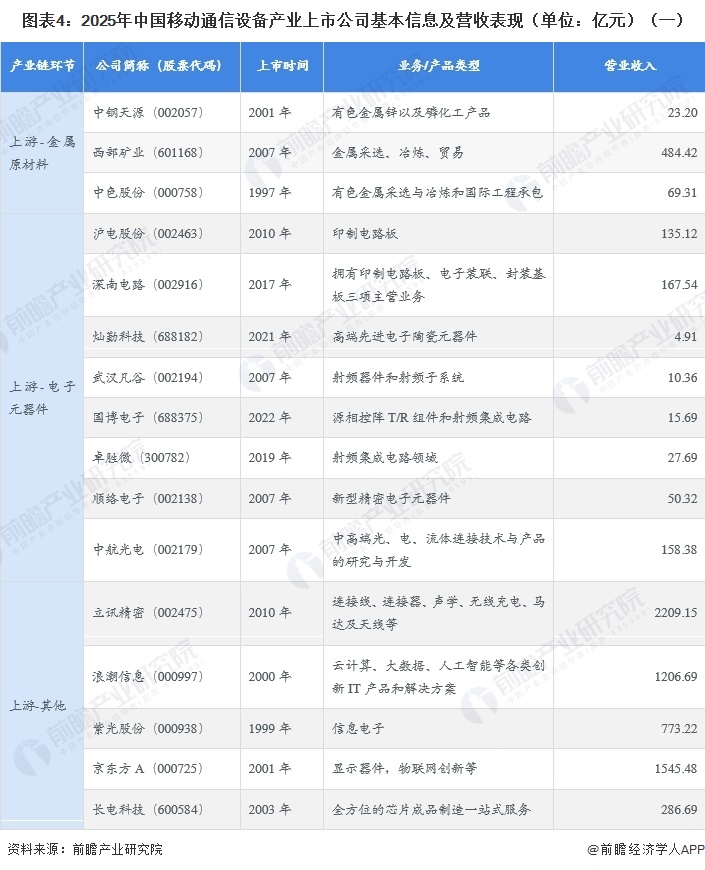Screen dimensions: 705x870
Task: Click 2019年 listing year of 卓胜微
Action: coord(270,457)
